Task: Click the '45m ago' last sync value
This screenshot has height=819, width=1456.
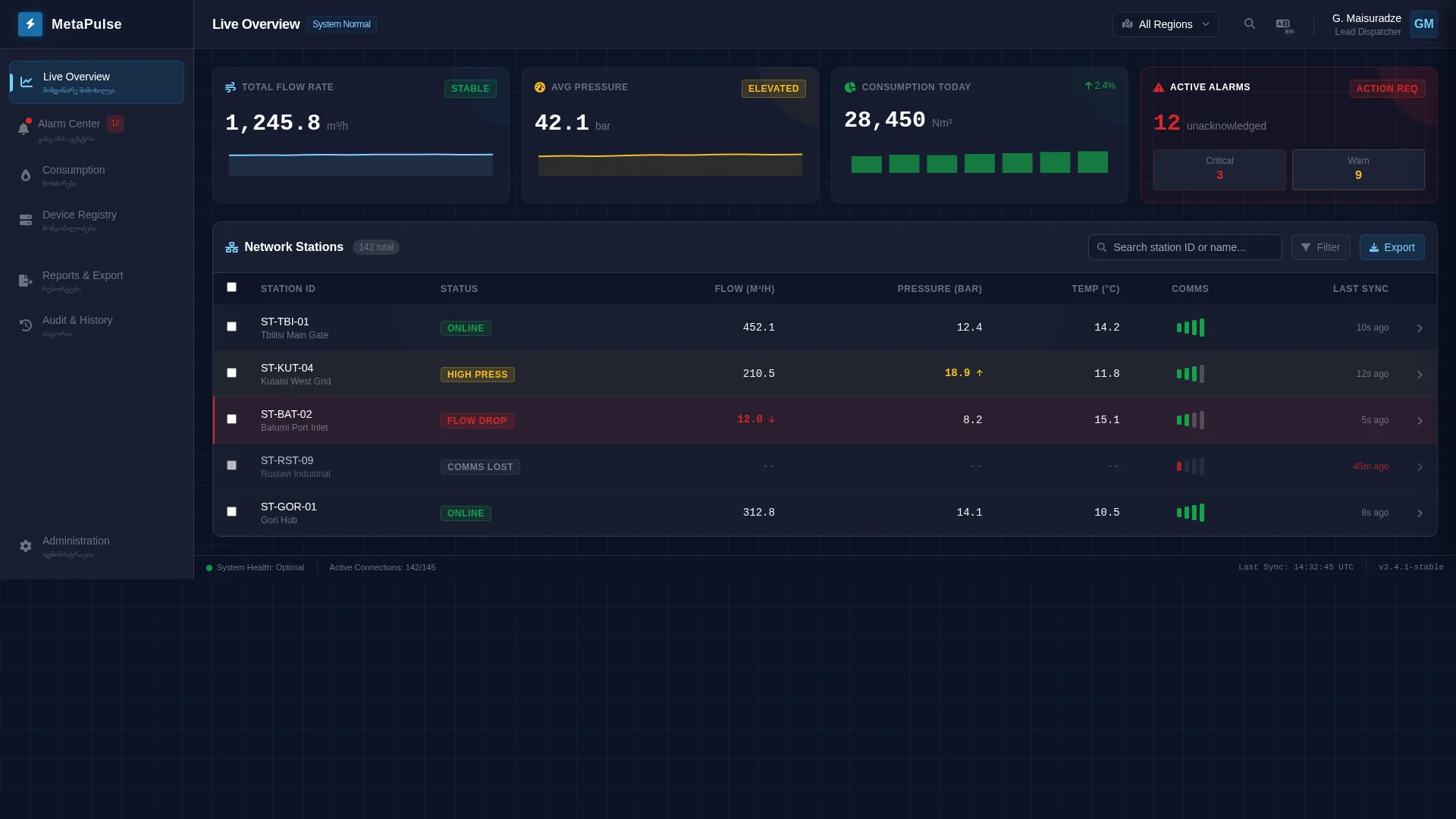Action: tap(1370, 466)
